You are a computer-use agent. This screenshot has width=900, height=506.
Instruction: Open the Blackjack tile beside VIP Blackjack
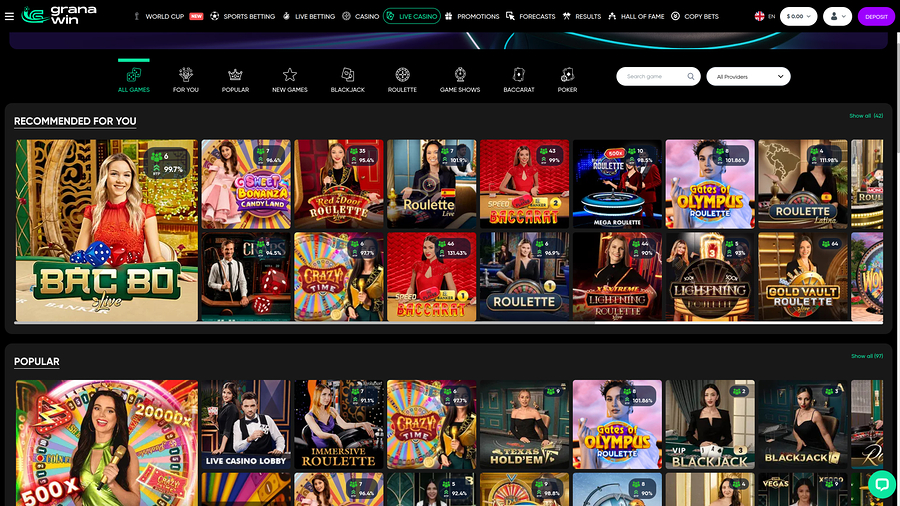pos(803,424)
